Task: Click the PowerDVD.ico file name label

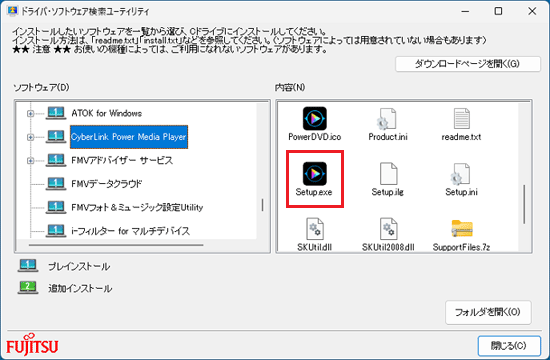Action: click(315, 137)
